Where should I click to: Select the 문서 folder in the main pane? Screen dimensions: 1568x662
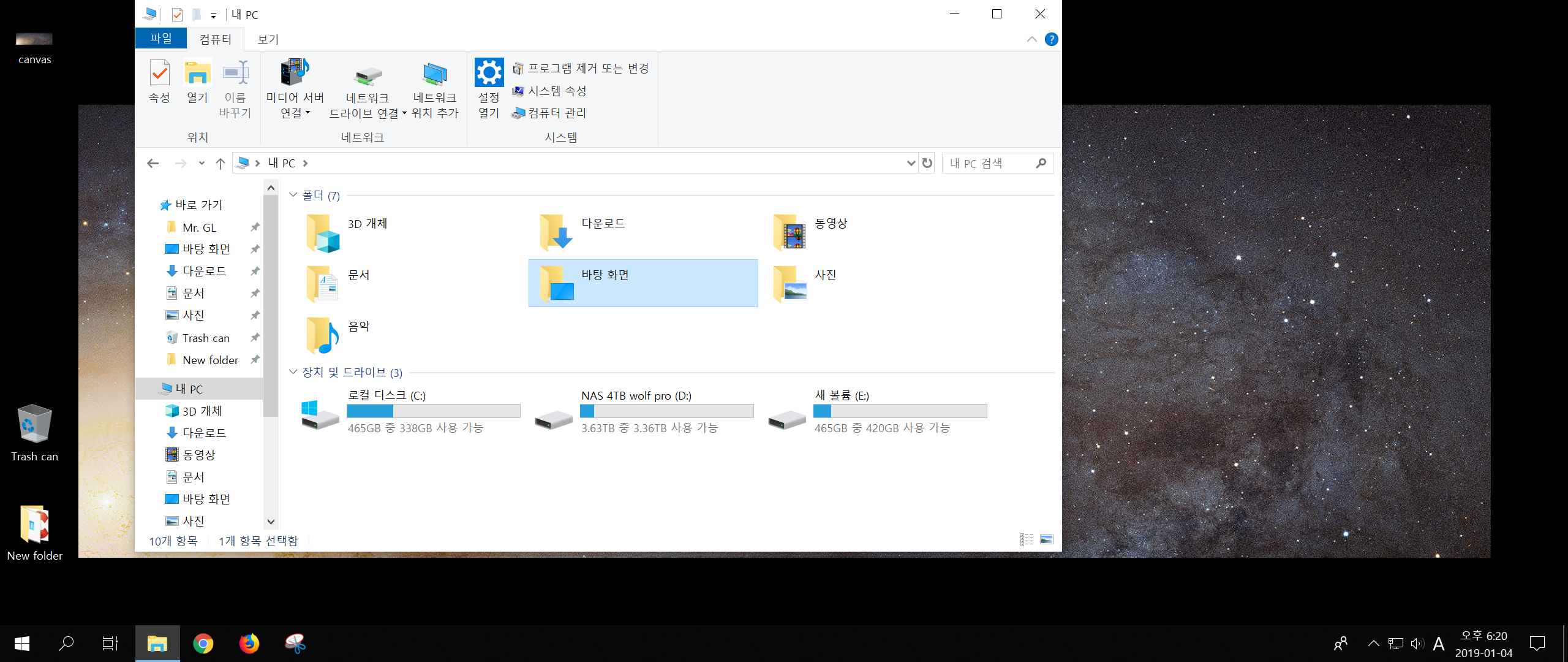[x=410, y=283]
